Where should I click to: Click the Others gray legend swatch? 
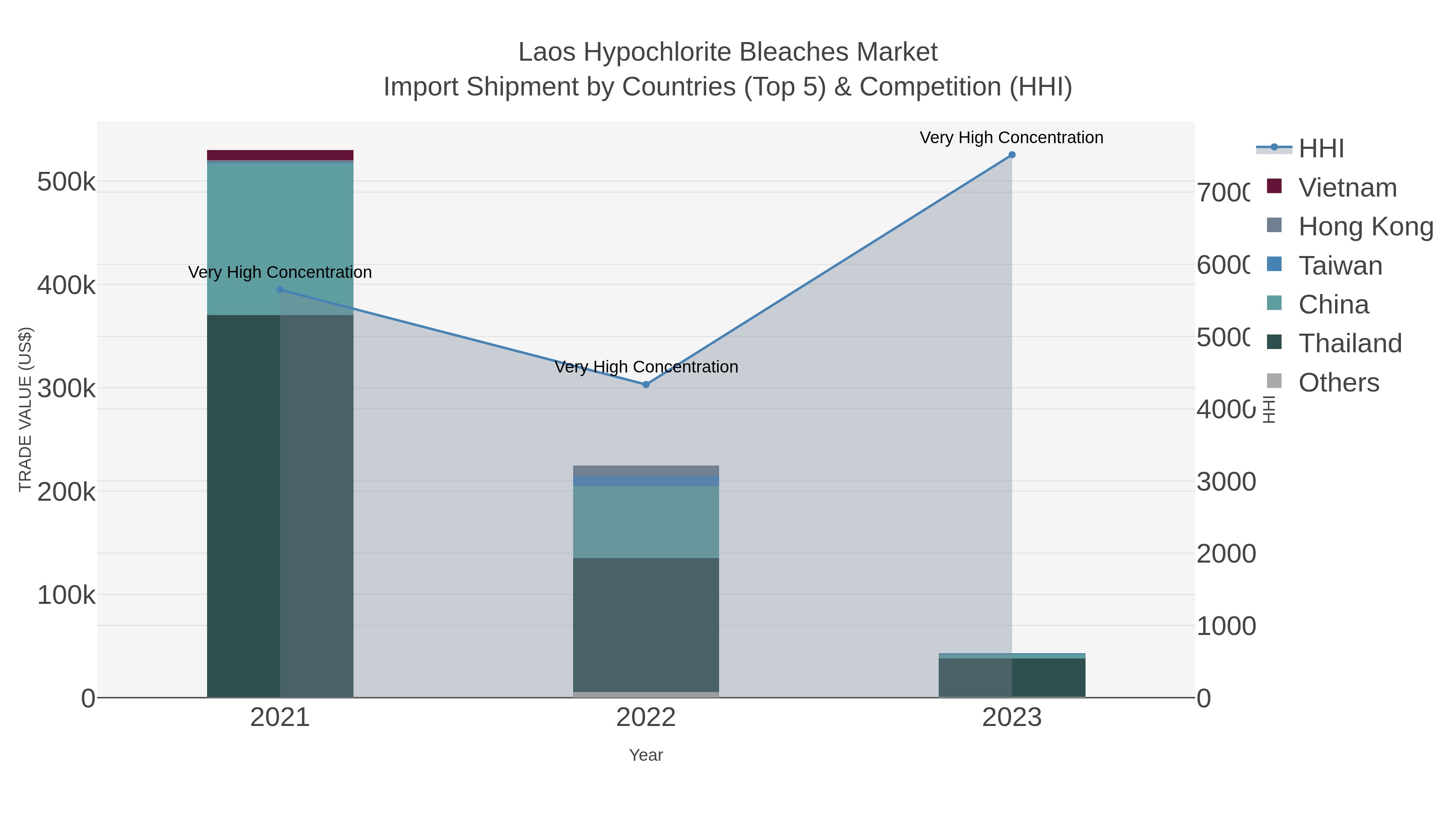click(x=1274, y=381)
